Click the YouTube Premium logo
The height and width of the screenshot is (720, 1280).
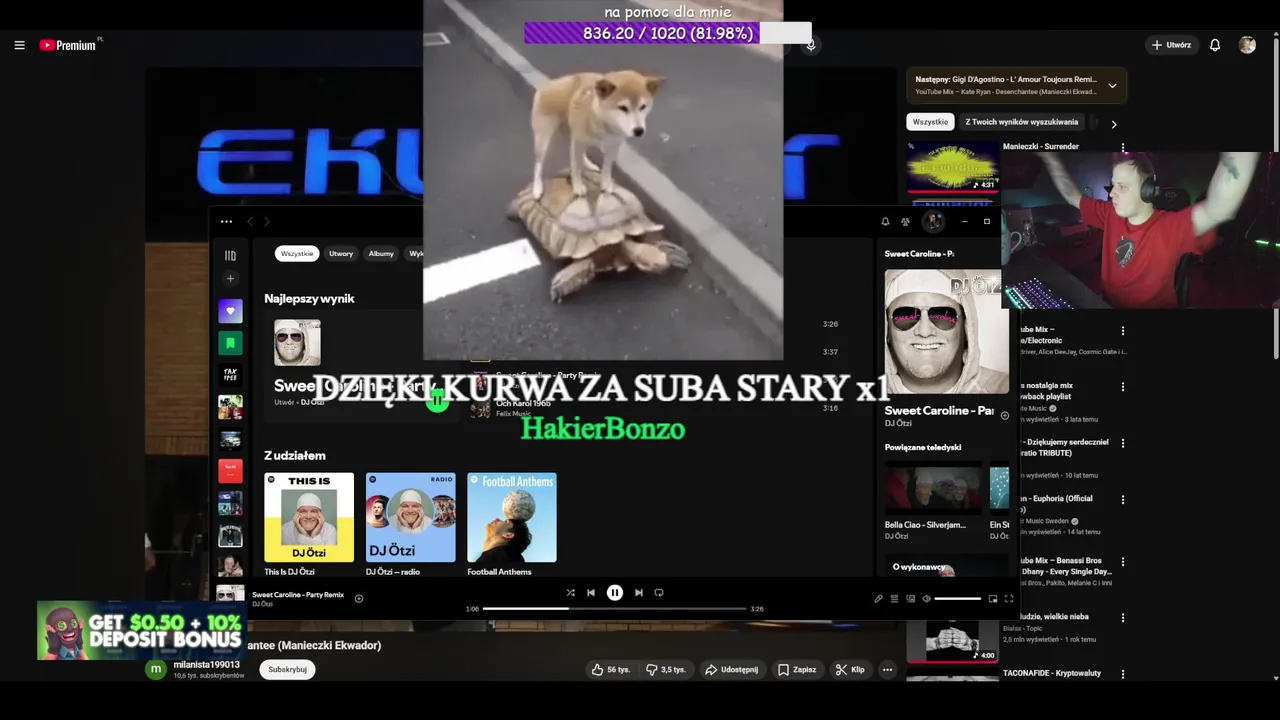tap(70, 45)
